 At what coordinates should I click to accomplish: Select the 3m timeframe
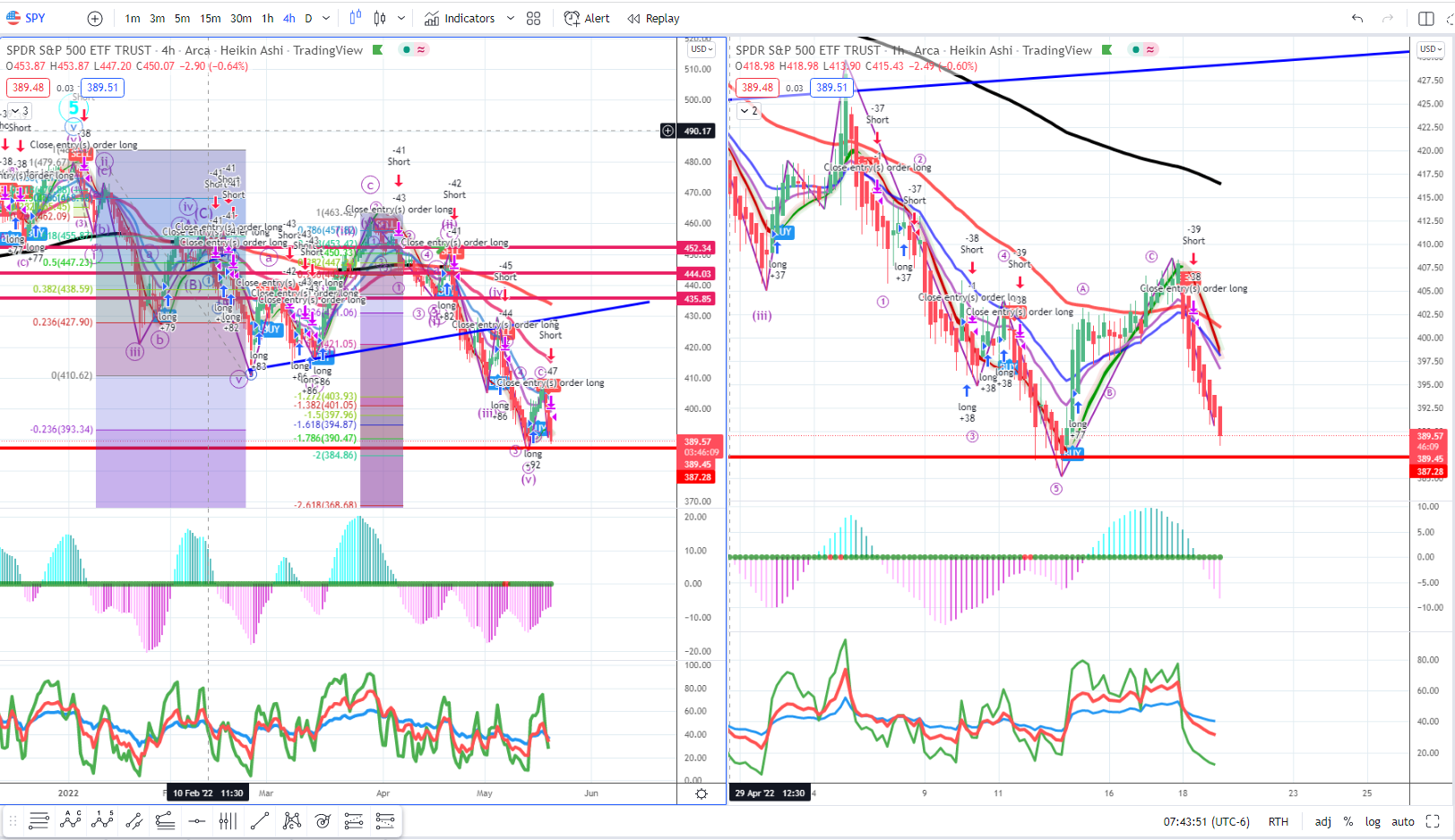click(158, 18)
